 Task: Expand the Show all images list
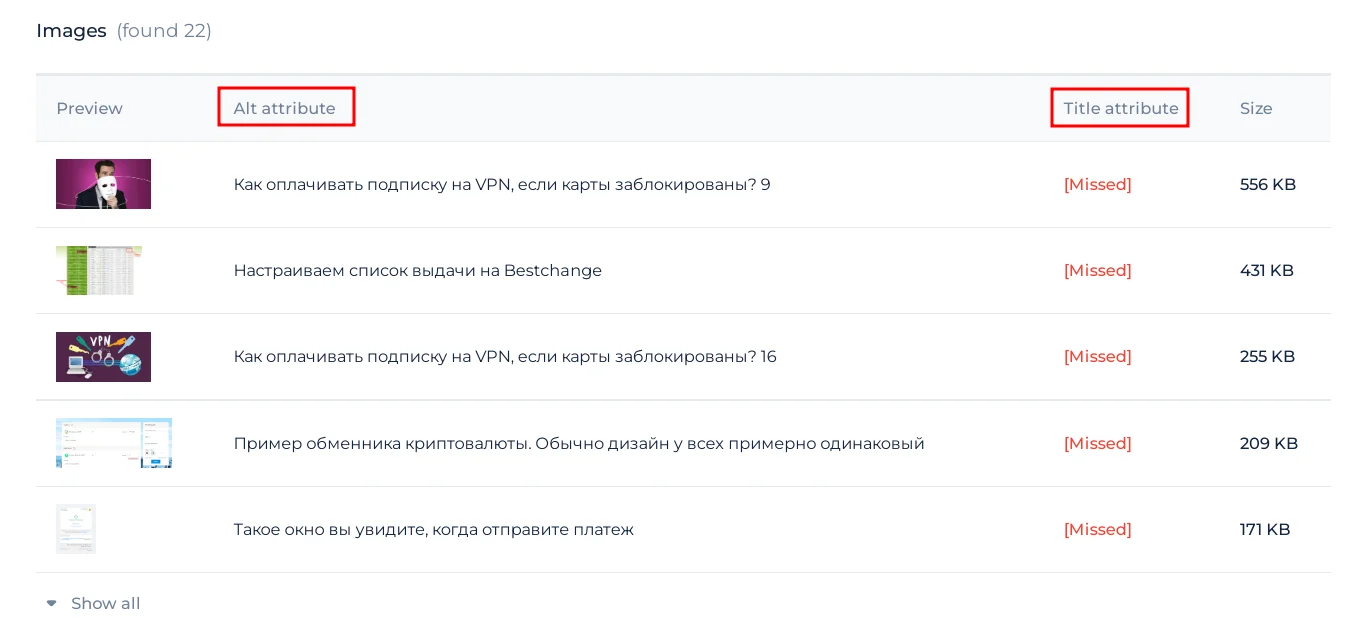coord(105,604)
